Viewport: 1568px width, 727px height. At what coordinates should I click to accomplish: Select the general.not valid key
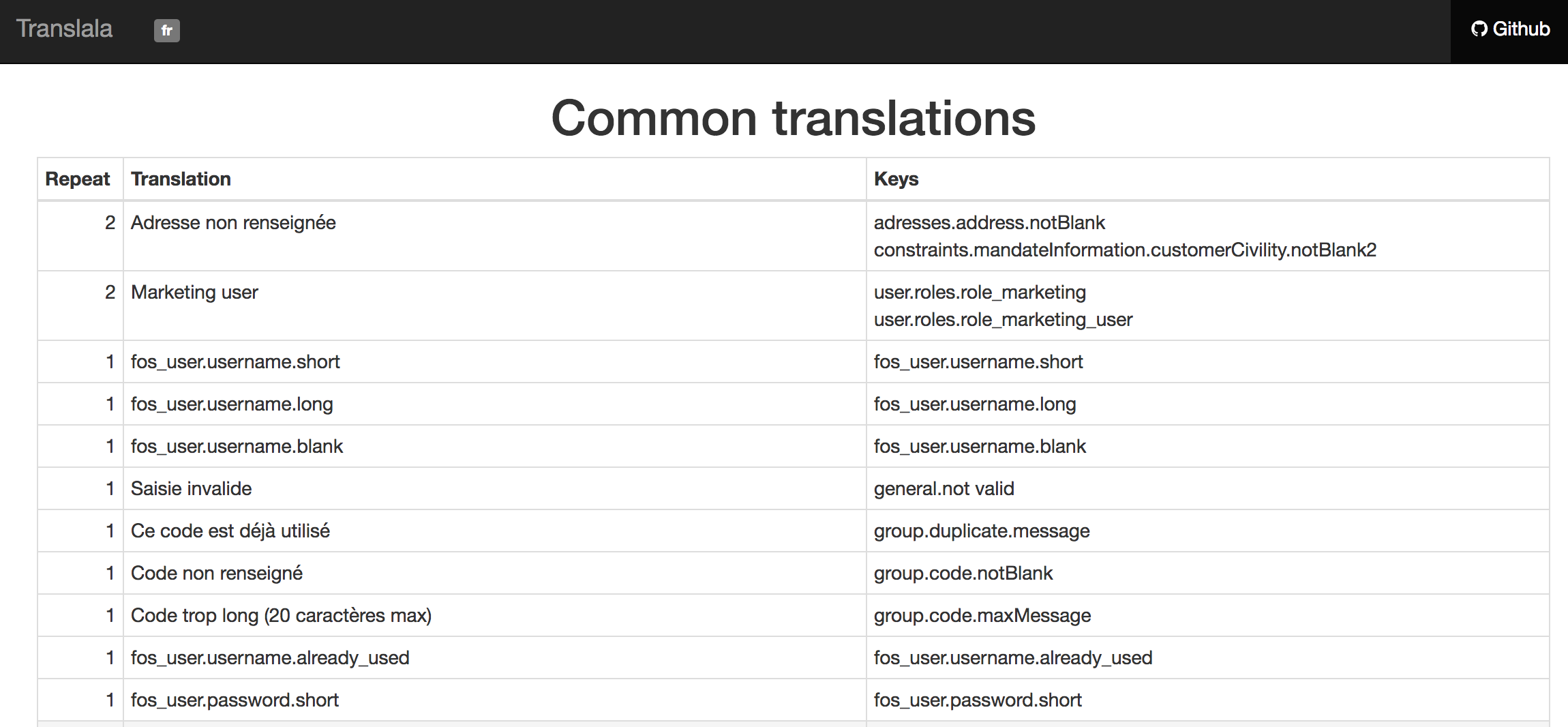pos(944,489)
